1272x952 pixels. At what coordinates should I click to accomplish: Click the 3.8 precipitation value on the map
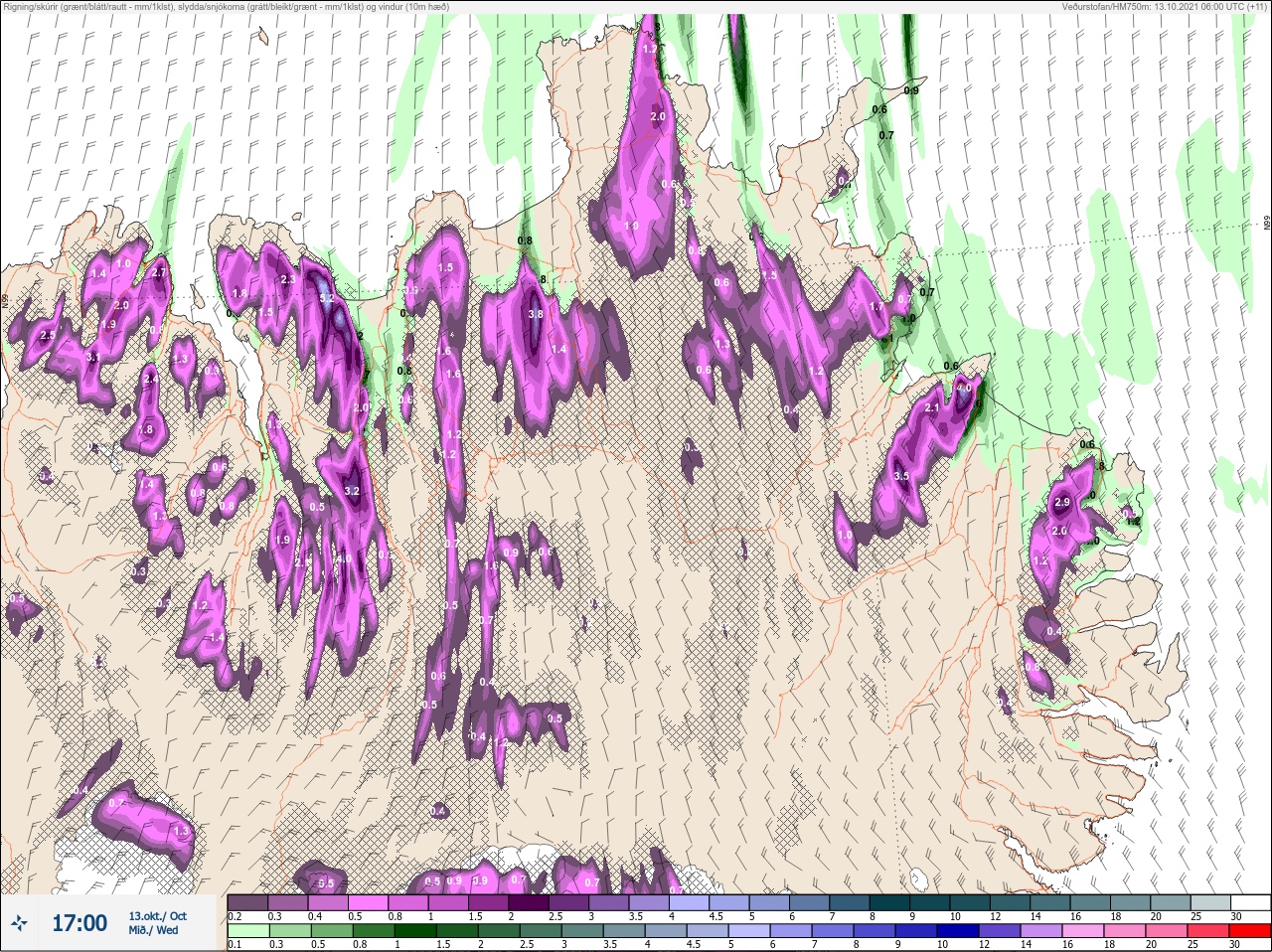pyautogui.click(x=536, y=314)
